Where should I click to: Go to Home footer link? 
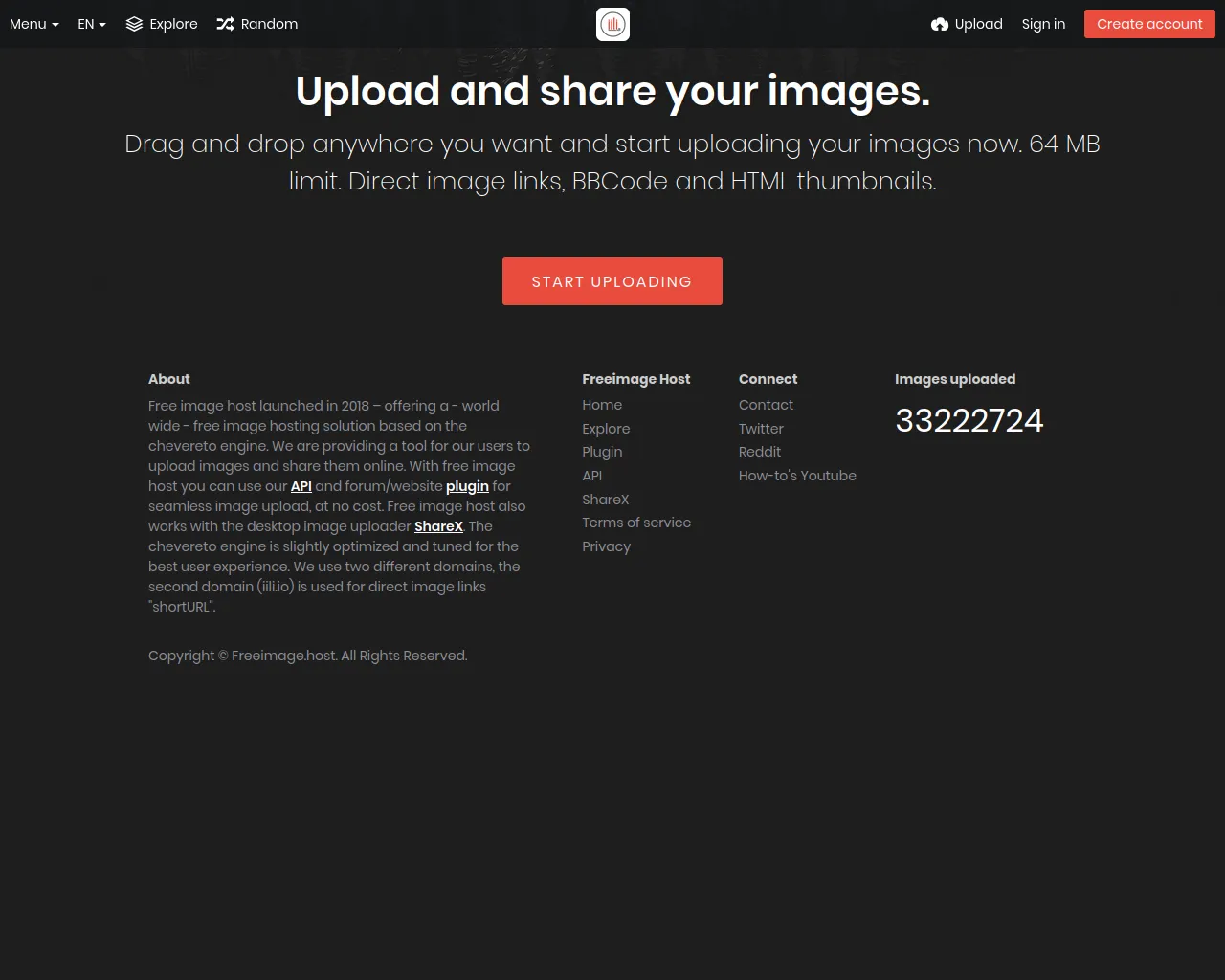(x=602, y=405)
